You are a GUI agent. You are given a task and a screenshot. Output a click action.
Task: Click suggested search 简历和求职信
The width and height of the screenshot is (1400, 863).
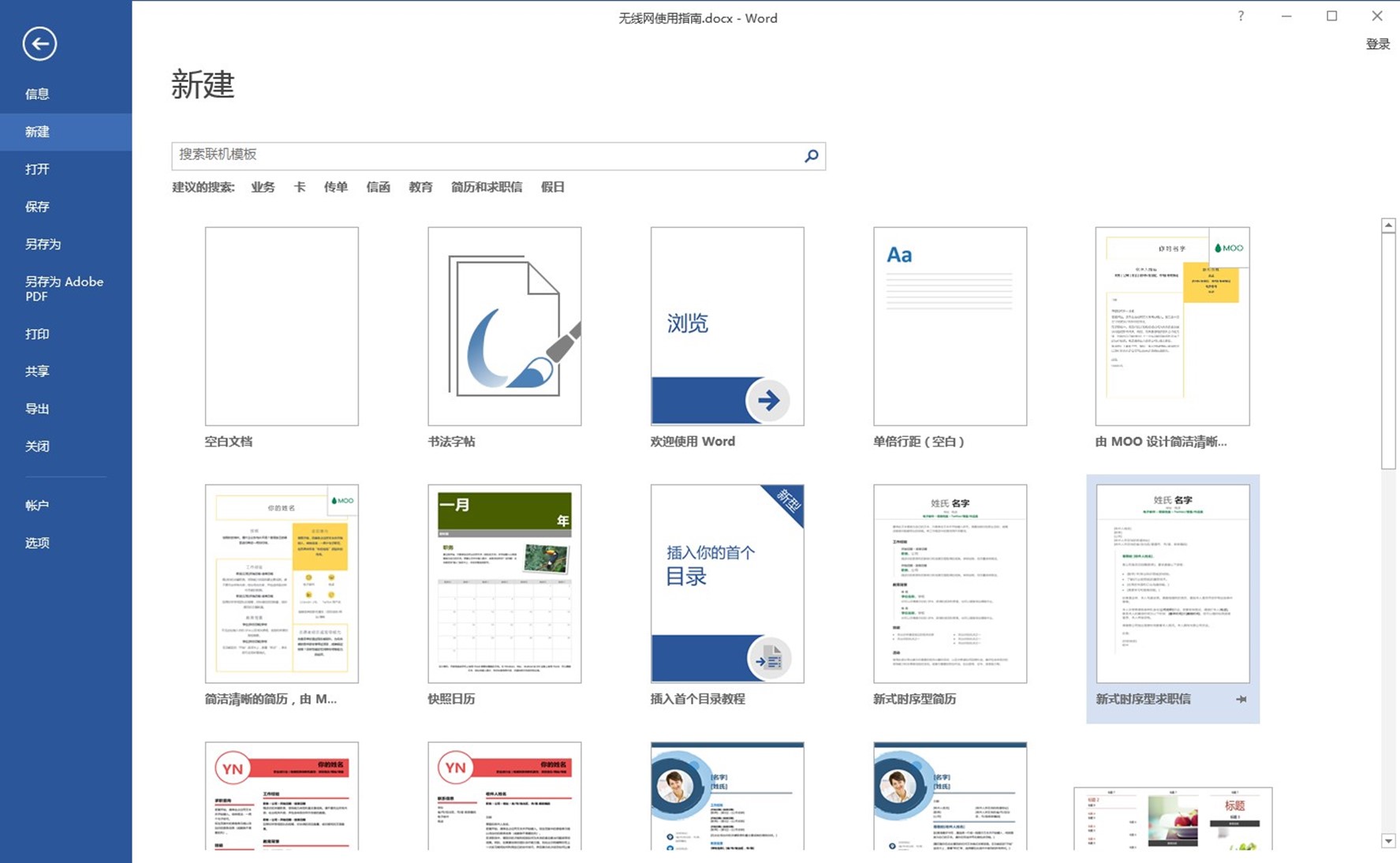[x=486, y=187]
